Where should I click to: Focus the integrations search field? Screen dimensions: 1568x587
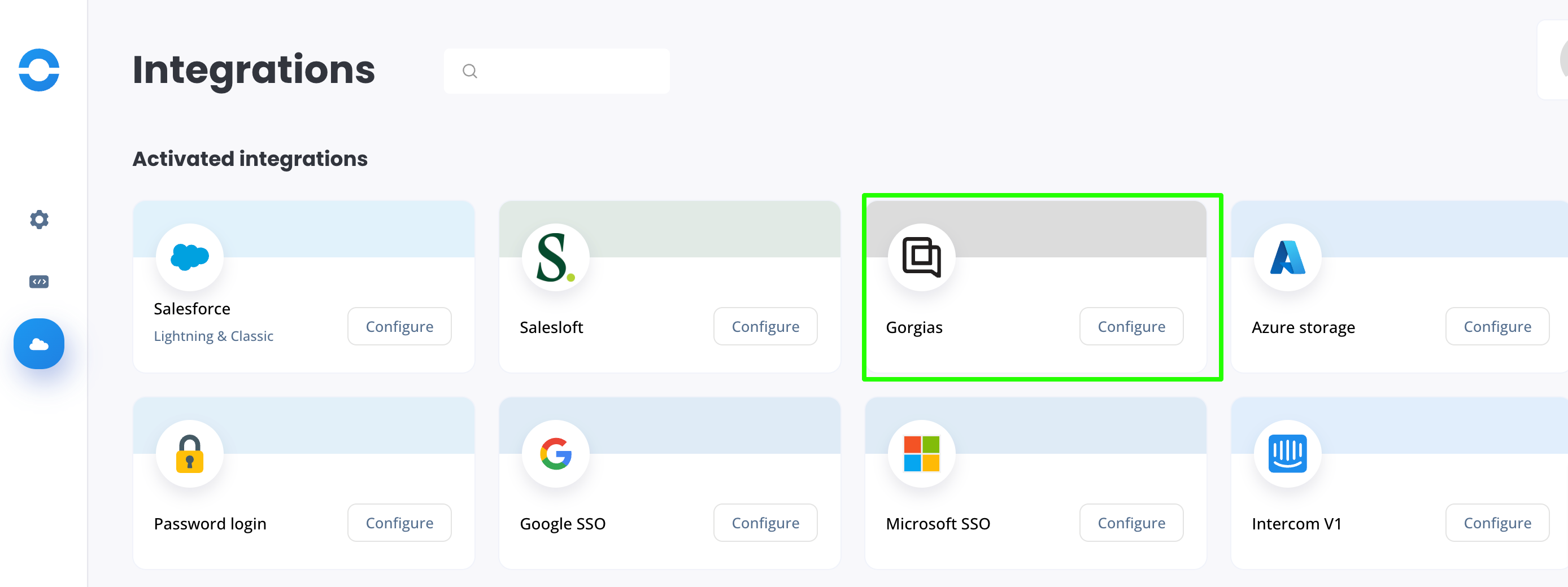pyautogui.click(x=556, y=71)
